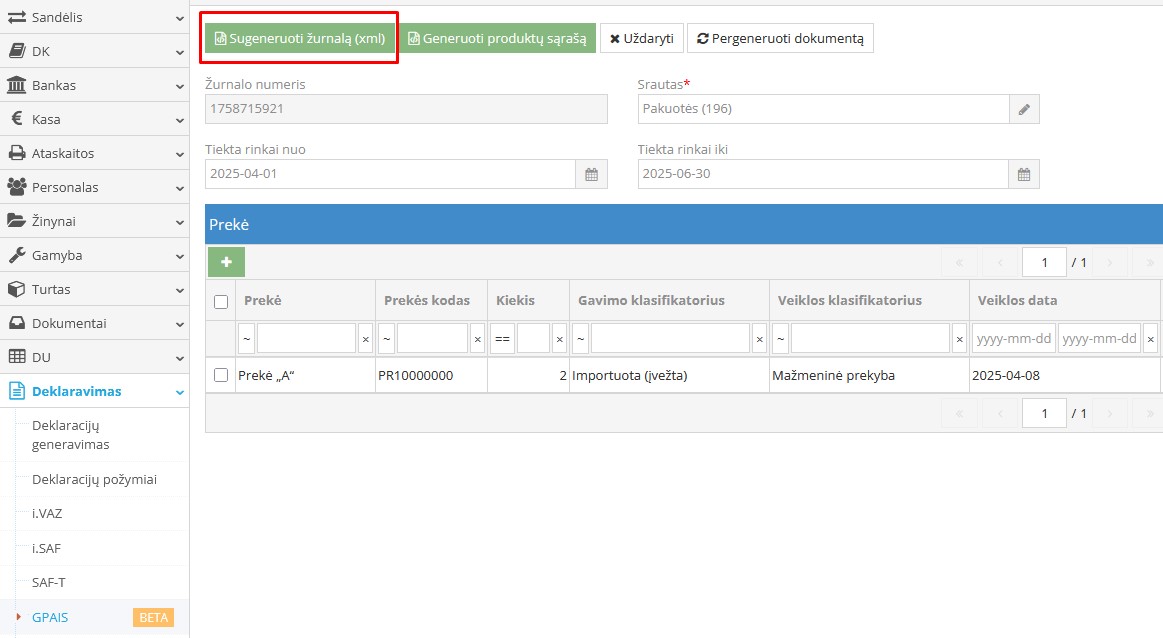Clear the Gavimo klasifikatorius filter

click(x=759, y=339)
